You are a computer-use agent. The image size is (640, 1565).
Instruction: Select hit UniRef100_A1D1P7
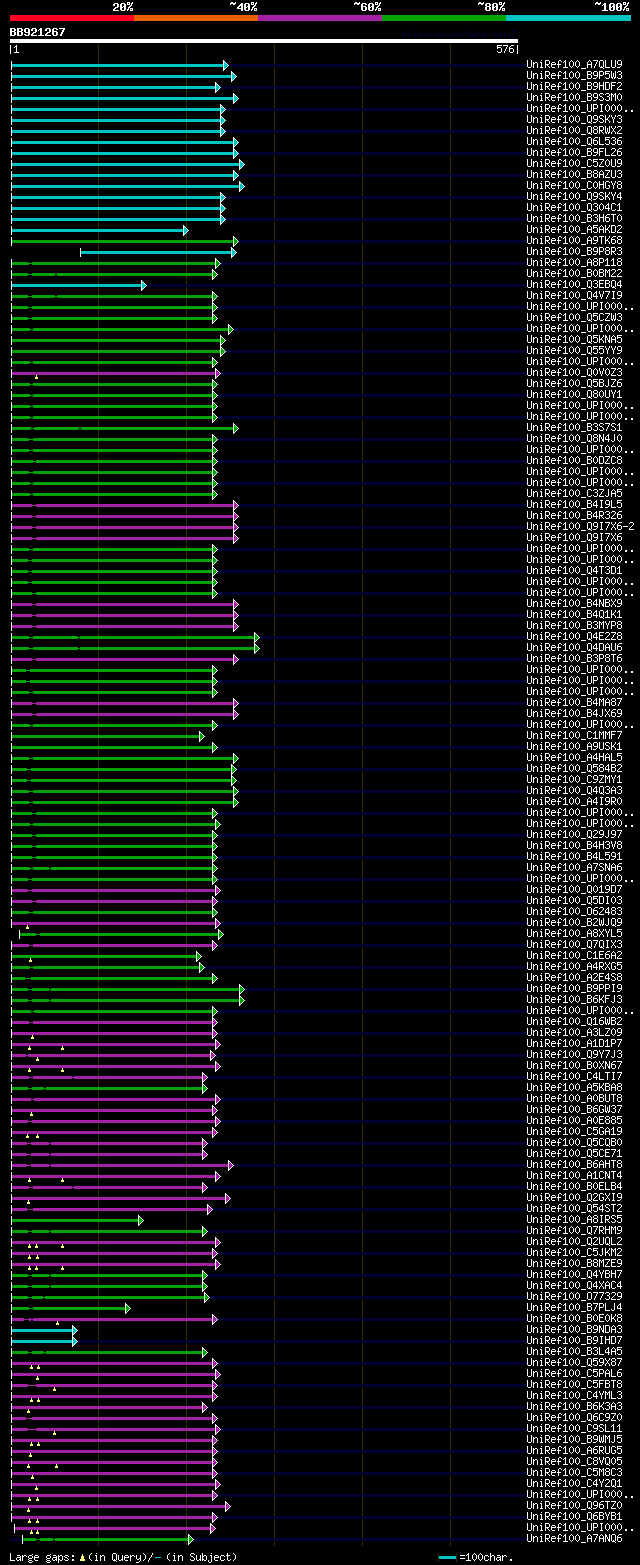(x=574, y=1043)
